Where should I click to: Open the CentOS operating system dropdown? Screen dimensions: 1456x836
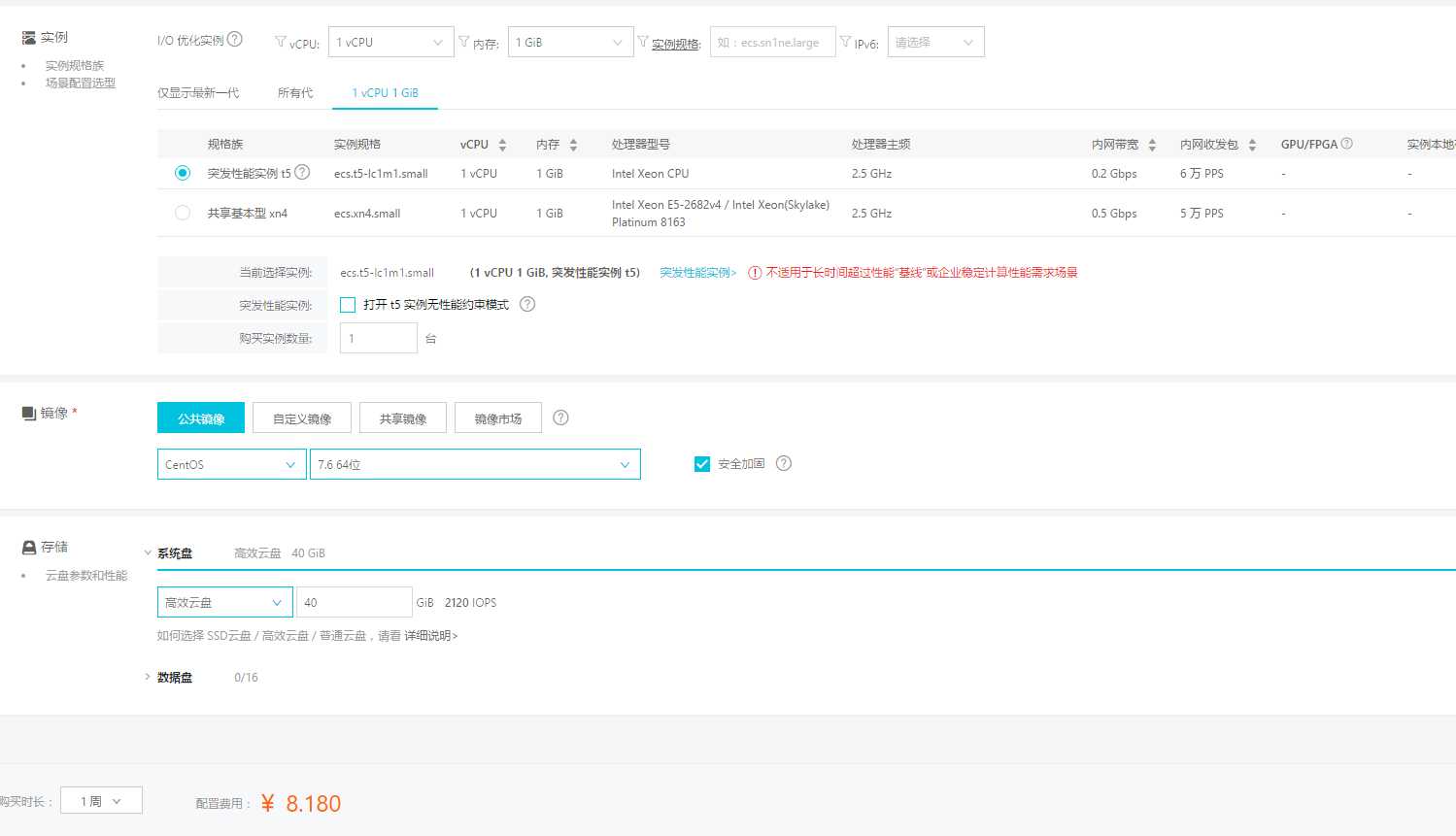pyautogui.click(x=231, y=464)
